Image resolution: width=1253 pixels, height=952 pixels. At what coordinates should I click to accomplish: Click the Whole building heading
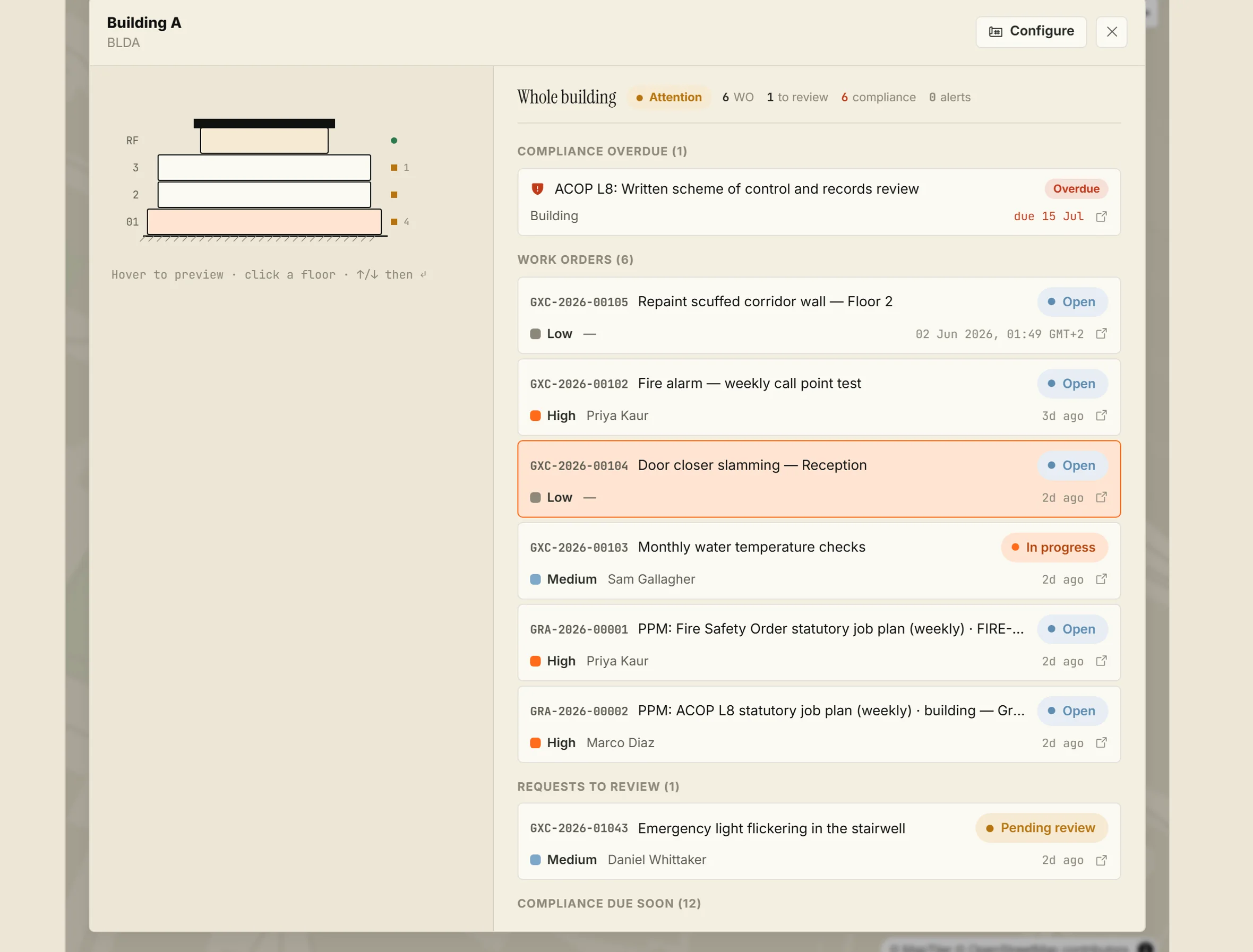point(567,97)
